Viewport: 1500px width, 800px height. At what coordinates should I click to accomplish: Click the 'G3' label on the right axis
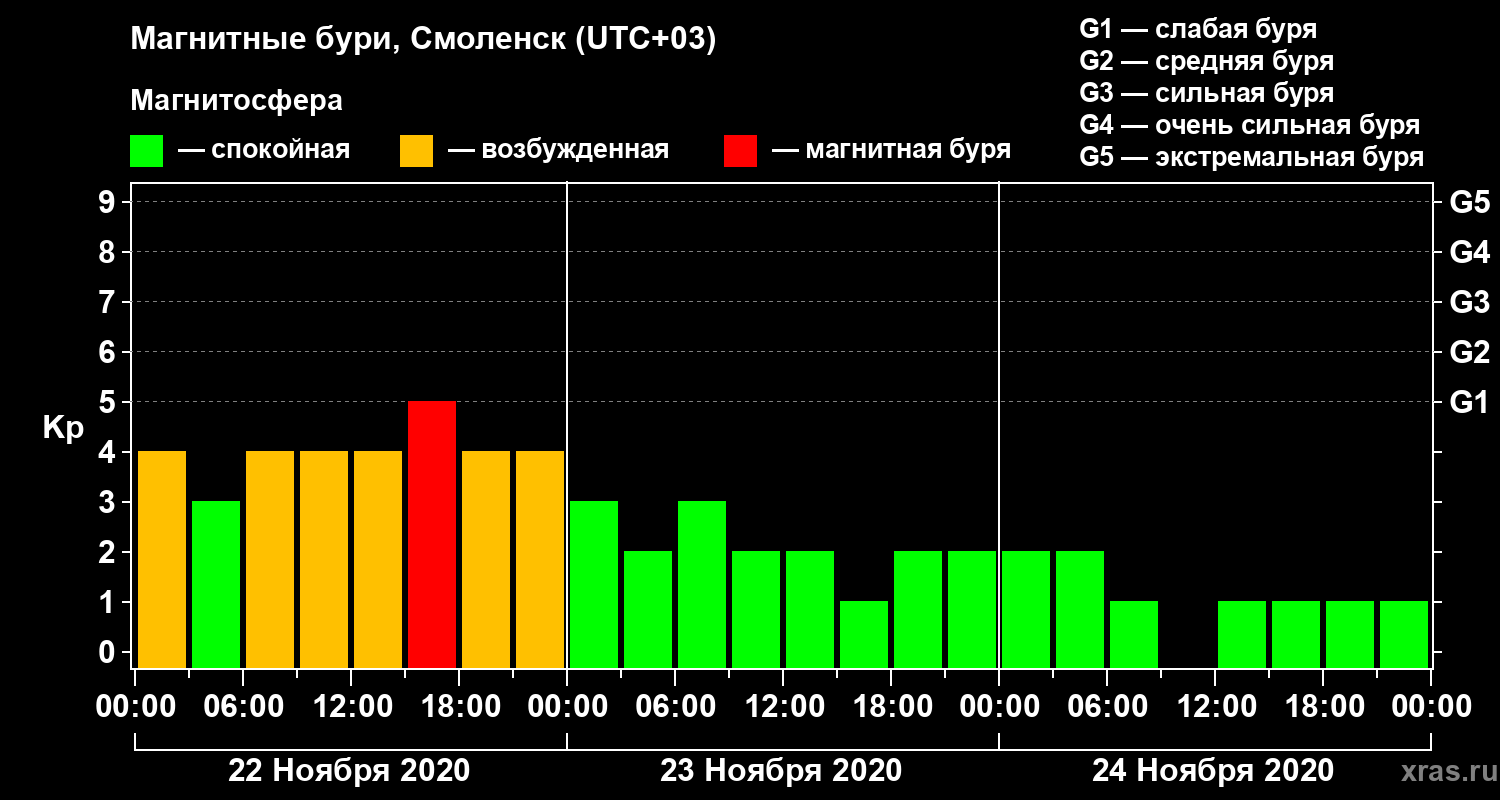point(1469,302)
